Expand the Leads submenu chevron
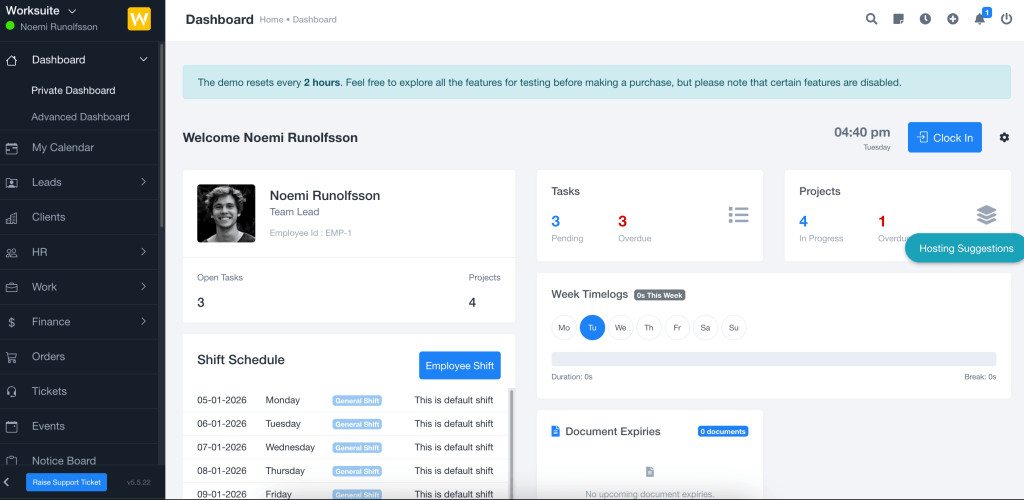Image resolution: width=1024 pixels, height=500 pixels. click(x=144, y=182)
